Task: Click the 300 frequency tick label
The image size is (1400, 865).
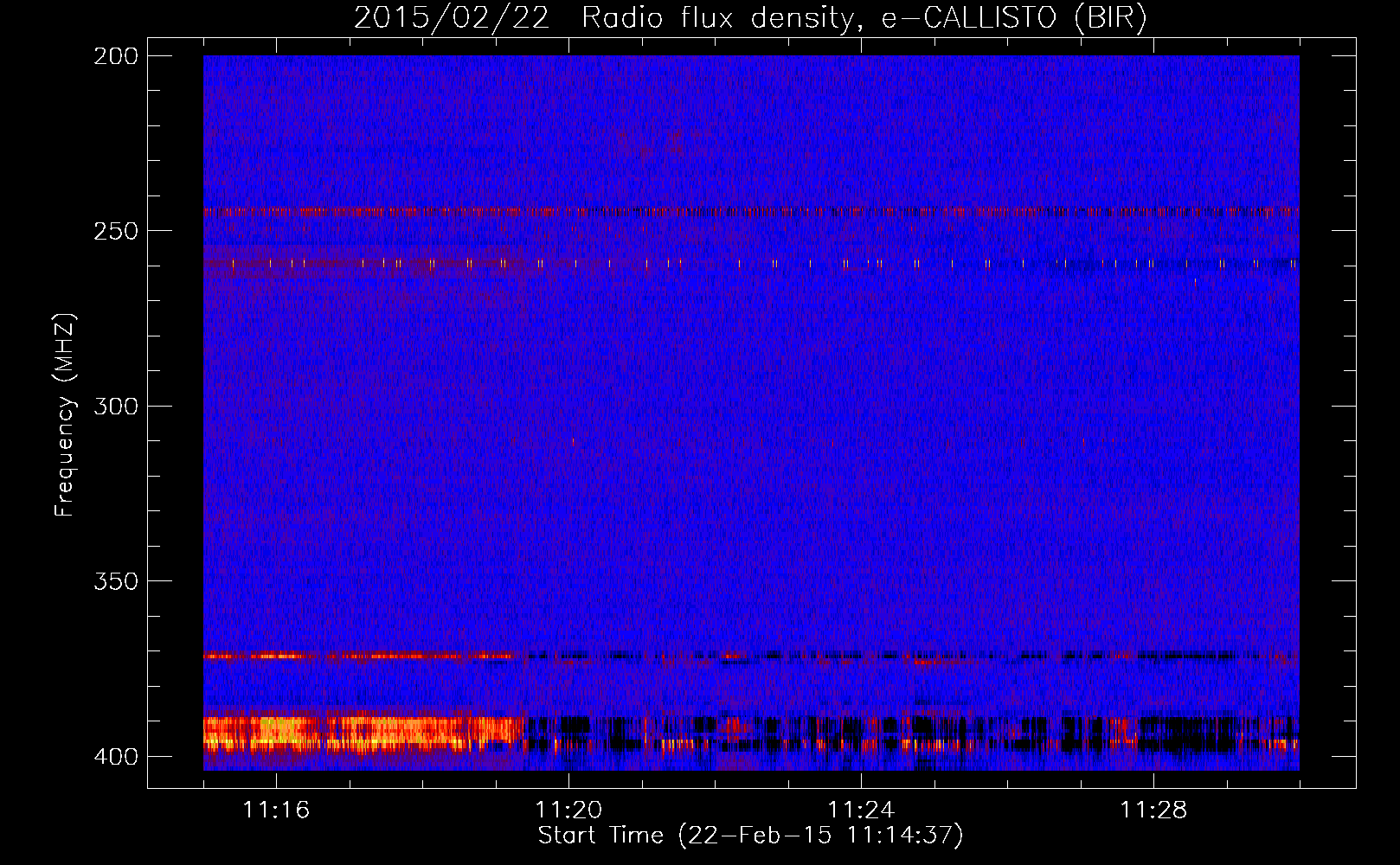Action: [x=116, y=406]
